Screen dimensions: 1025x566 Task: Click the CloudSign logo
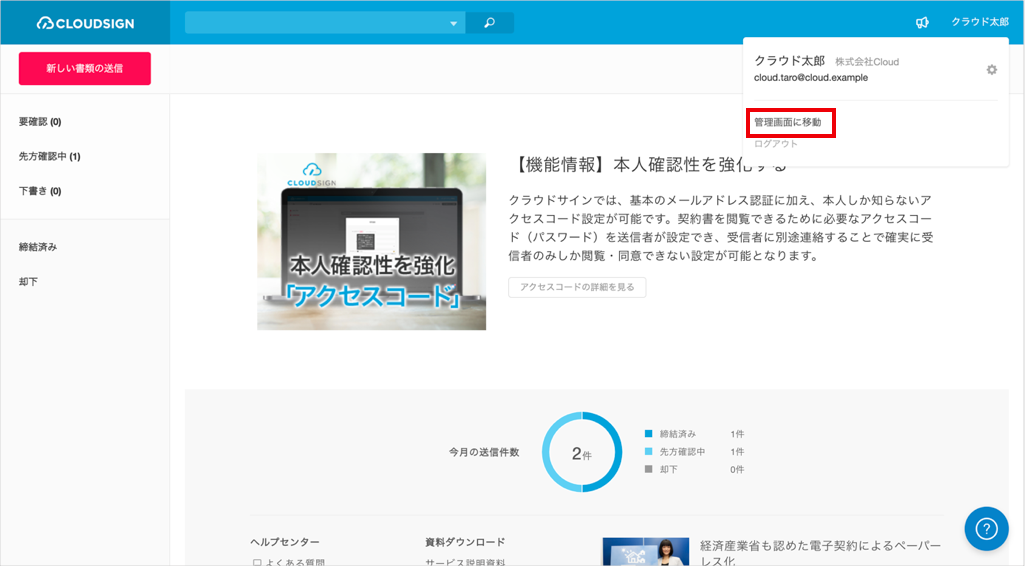click(x=86, y=24)
